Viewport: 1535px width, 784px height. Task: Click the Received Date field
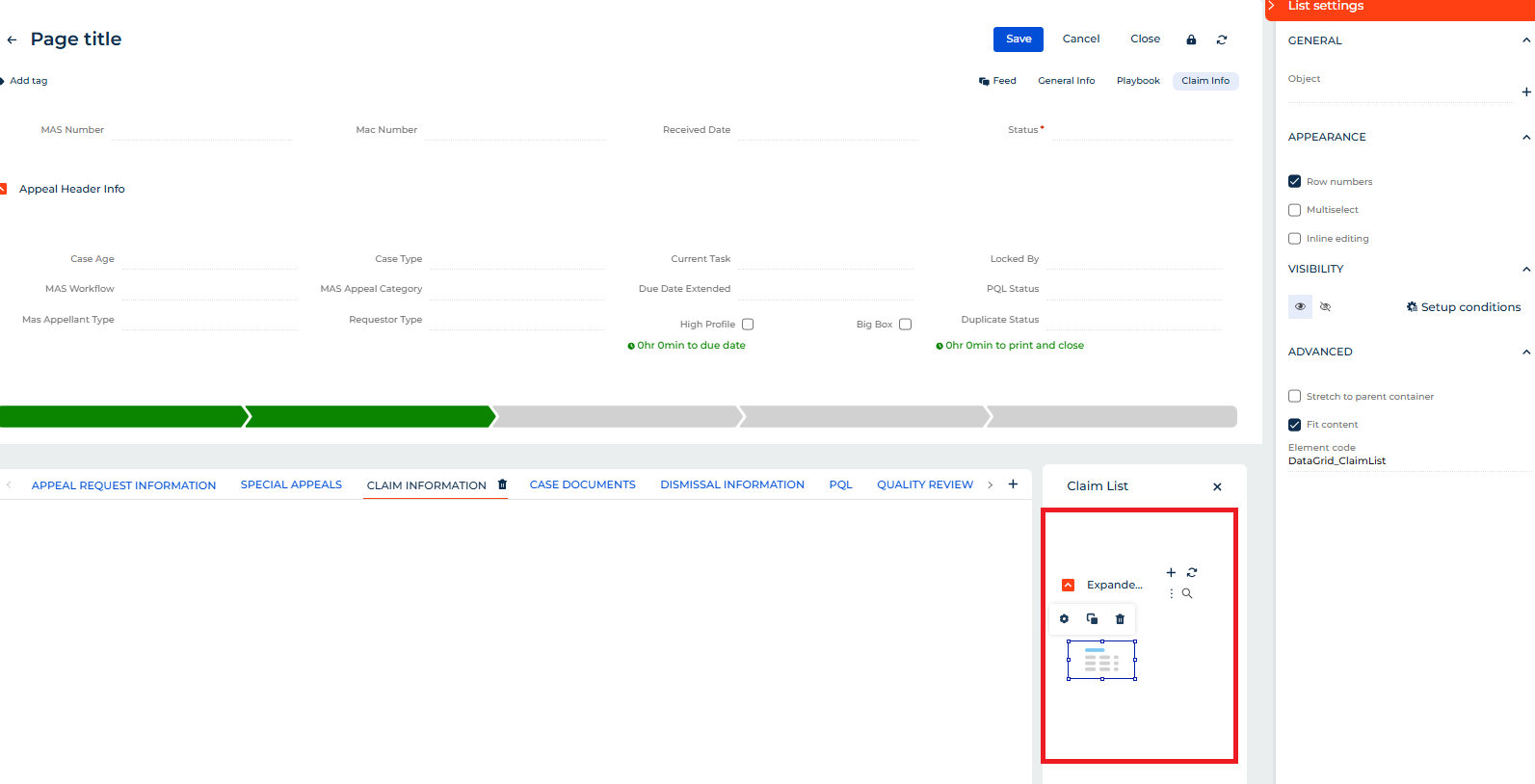click(x=828, y=130)
